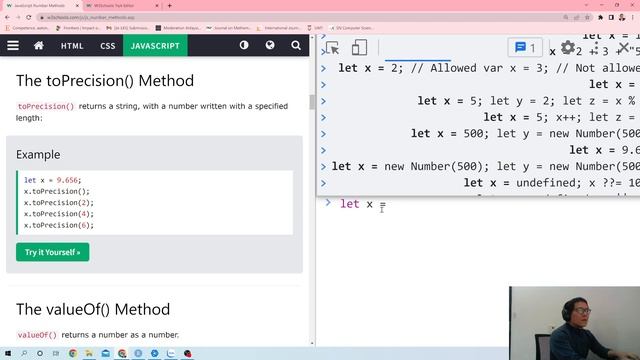The height and width of the screenshot is (360, 640).
Task: Expand console entry 'let x = 2; // Allowed'
Action: coord(324,68)
